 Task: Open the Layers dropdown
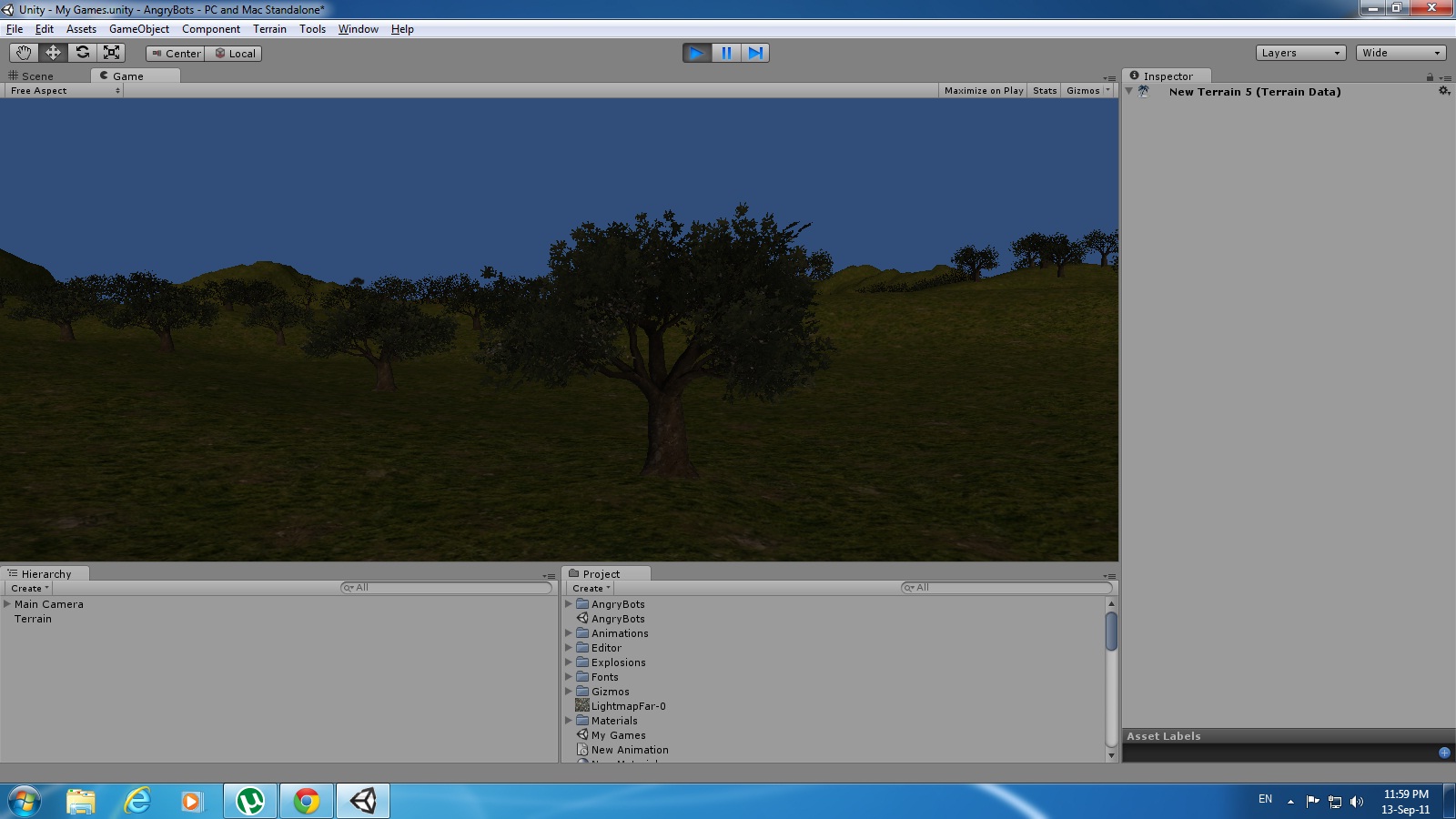coord(1300,53)
